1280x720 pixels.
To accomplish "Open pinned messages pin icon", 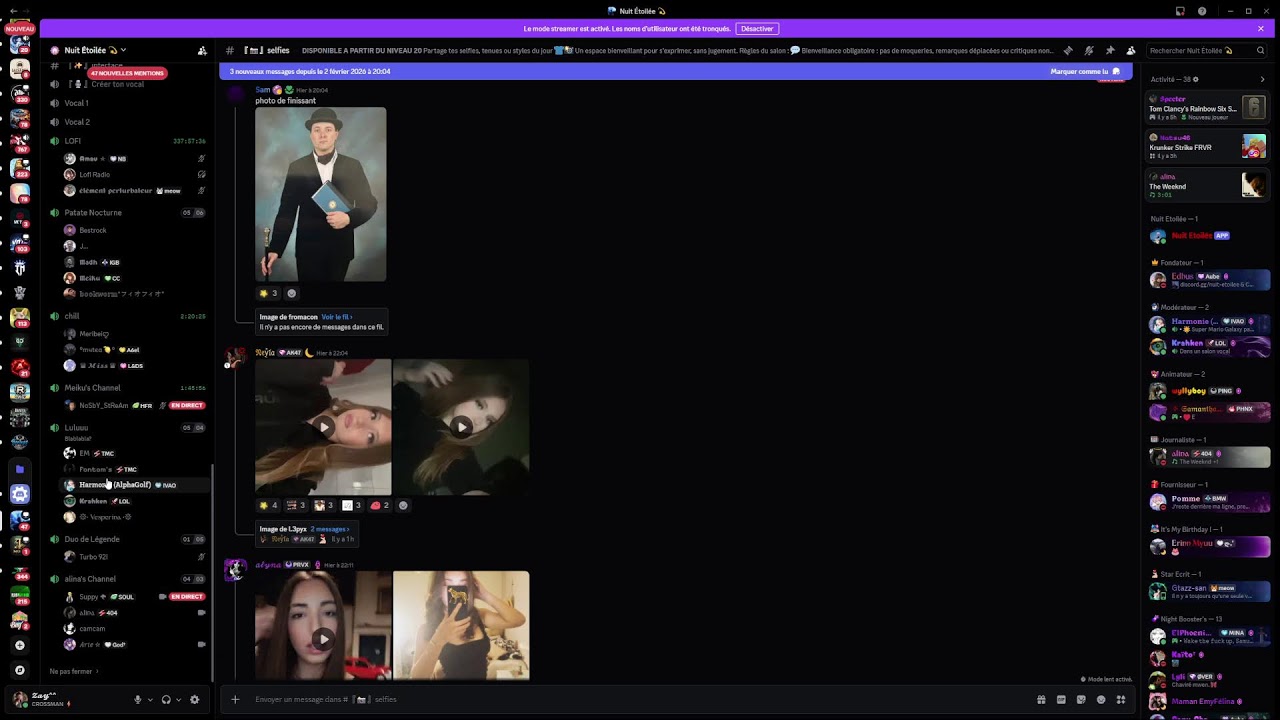I will click(x=1110, y=50).
